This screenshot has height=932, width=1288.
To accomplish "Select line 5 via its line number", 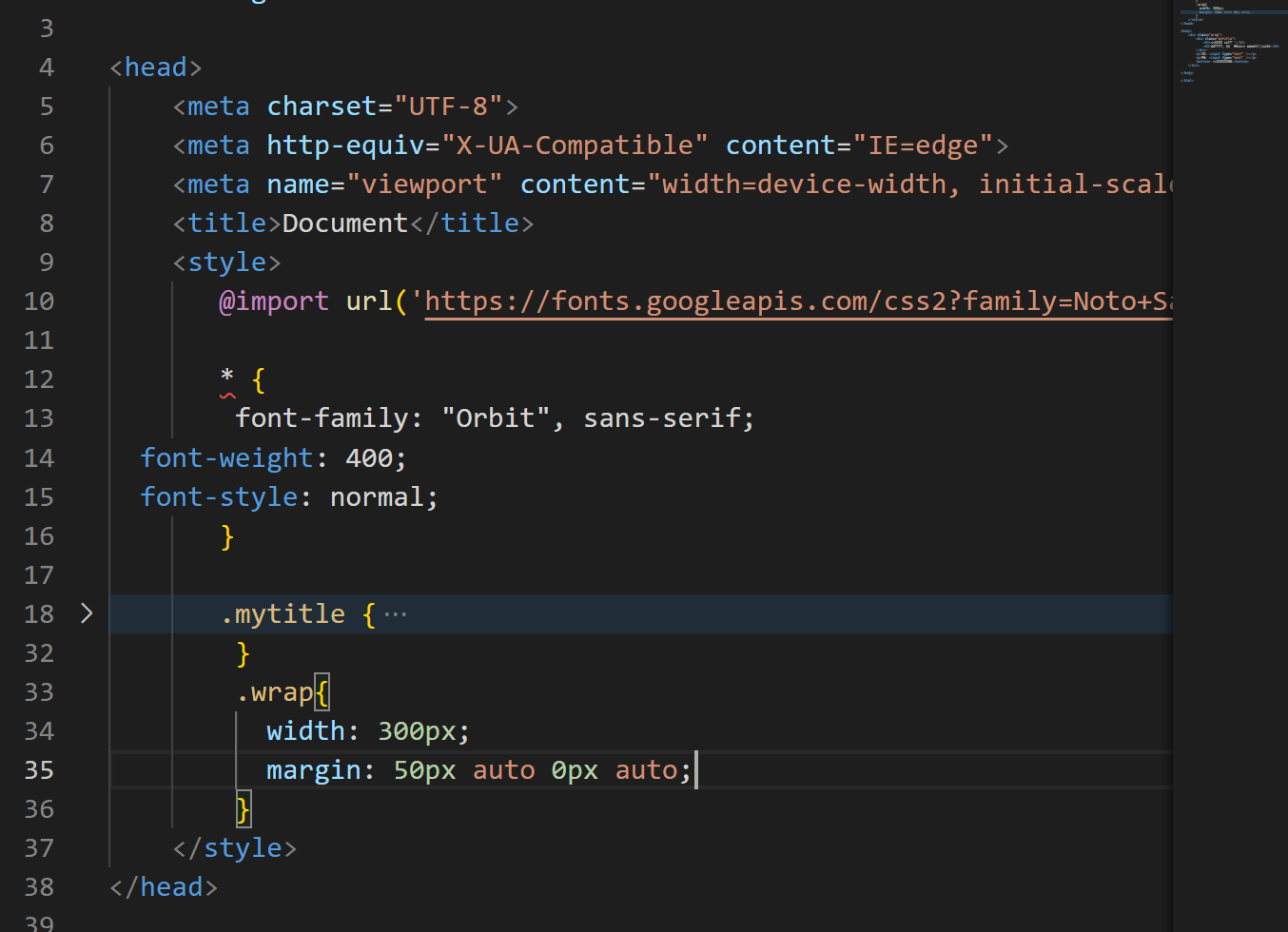I will click(47, 107).
